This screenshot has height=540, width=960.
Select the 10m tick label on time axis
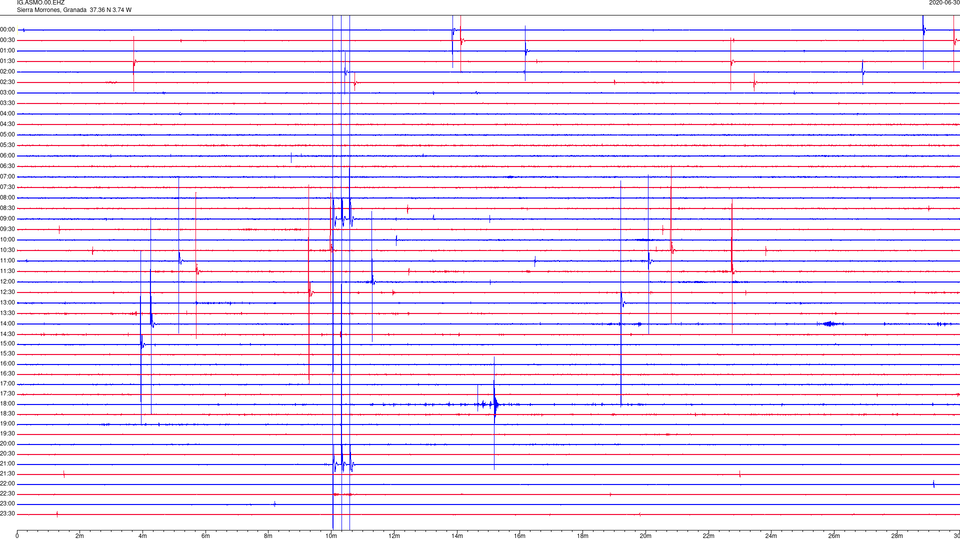pos(331,536)
